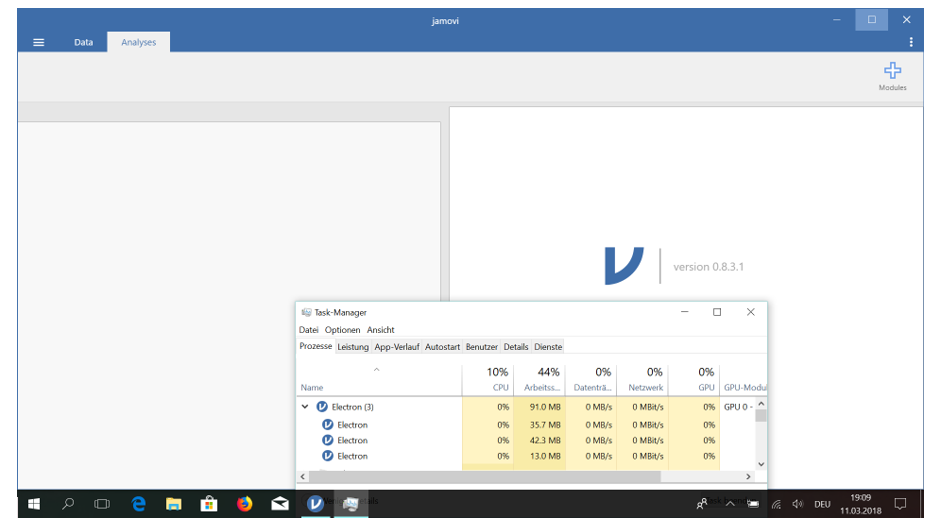Click the process list scroll-down arrow
The height and width of the screenshot is (523, 929).
761,465
